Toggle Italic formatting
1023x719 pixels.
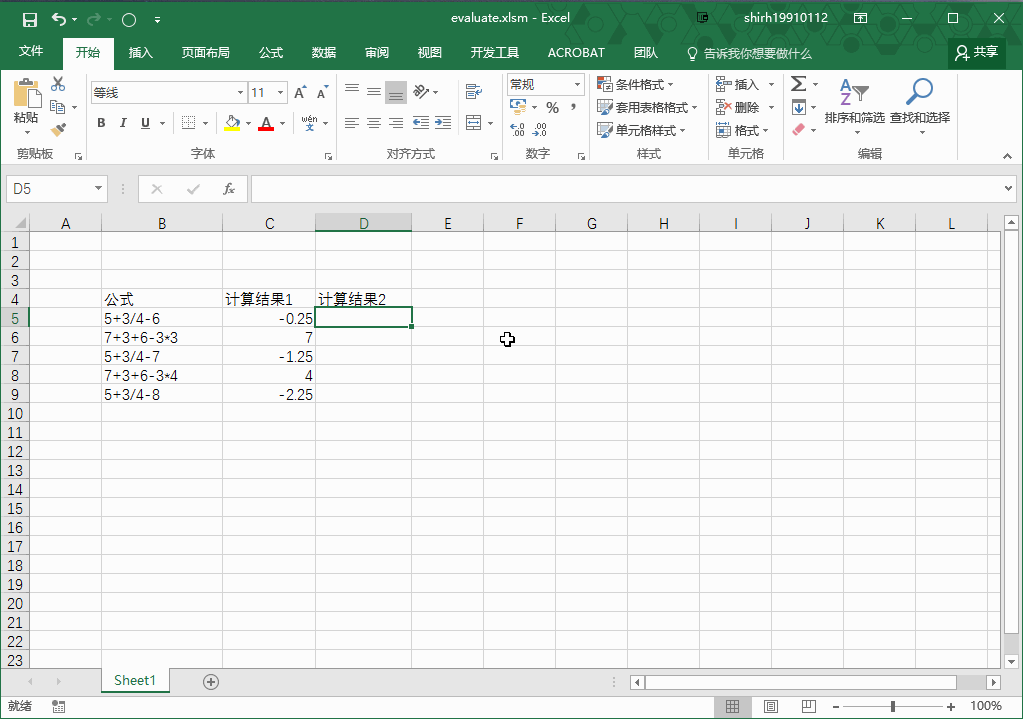tap(123, 123)
